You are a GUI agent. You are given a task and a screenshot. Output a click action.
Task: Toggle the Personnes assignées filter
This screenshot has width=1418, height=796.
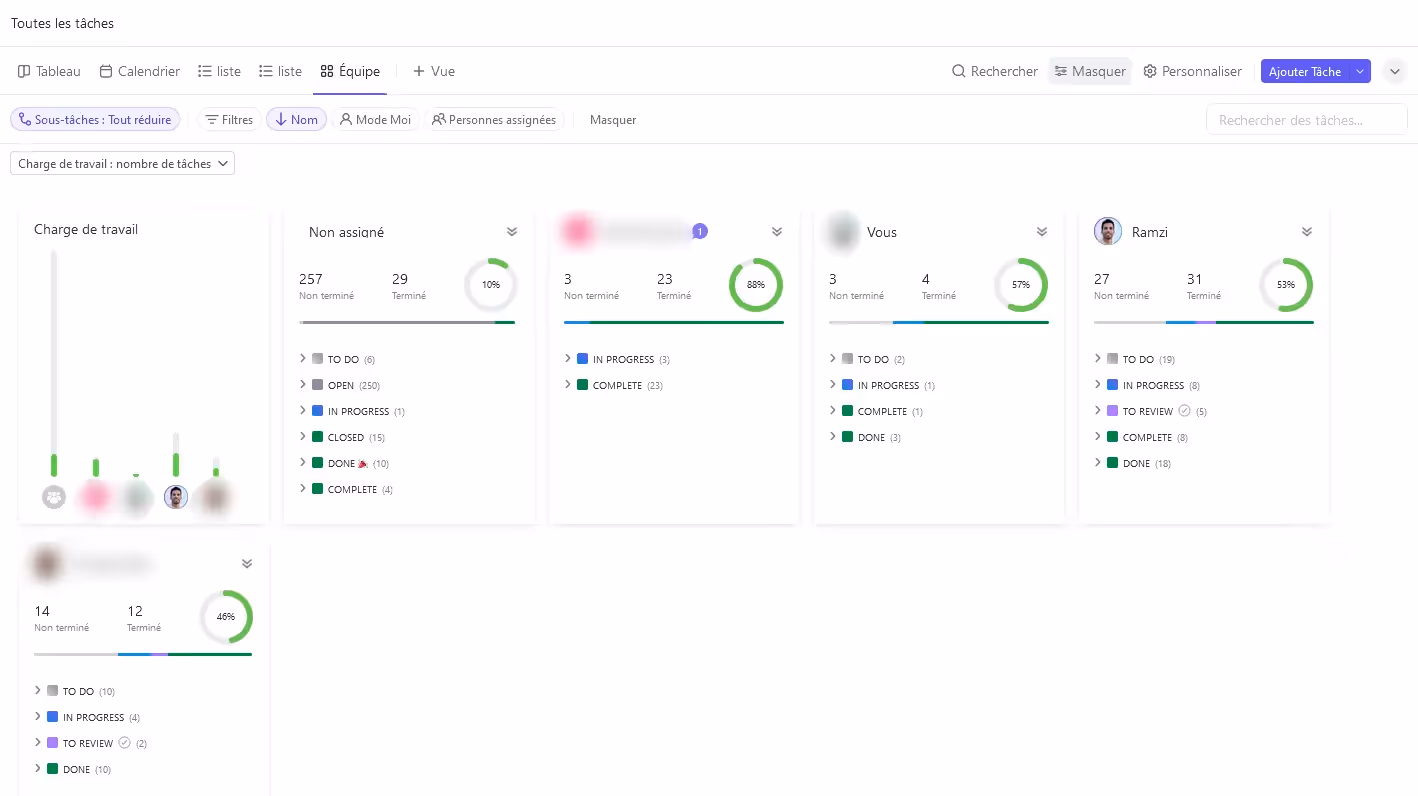[x=494, y=120]
